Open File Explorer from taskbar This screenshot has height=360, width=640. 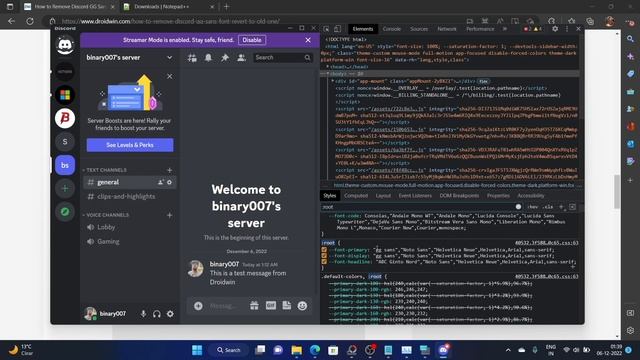[297, 350]
